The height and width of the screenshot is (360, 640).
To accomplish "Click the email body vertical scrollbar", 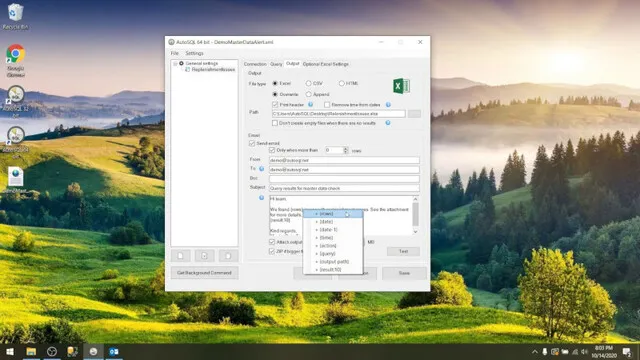I will (416, 215).
